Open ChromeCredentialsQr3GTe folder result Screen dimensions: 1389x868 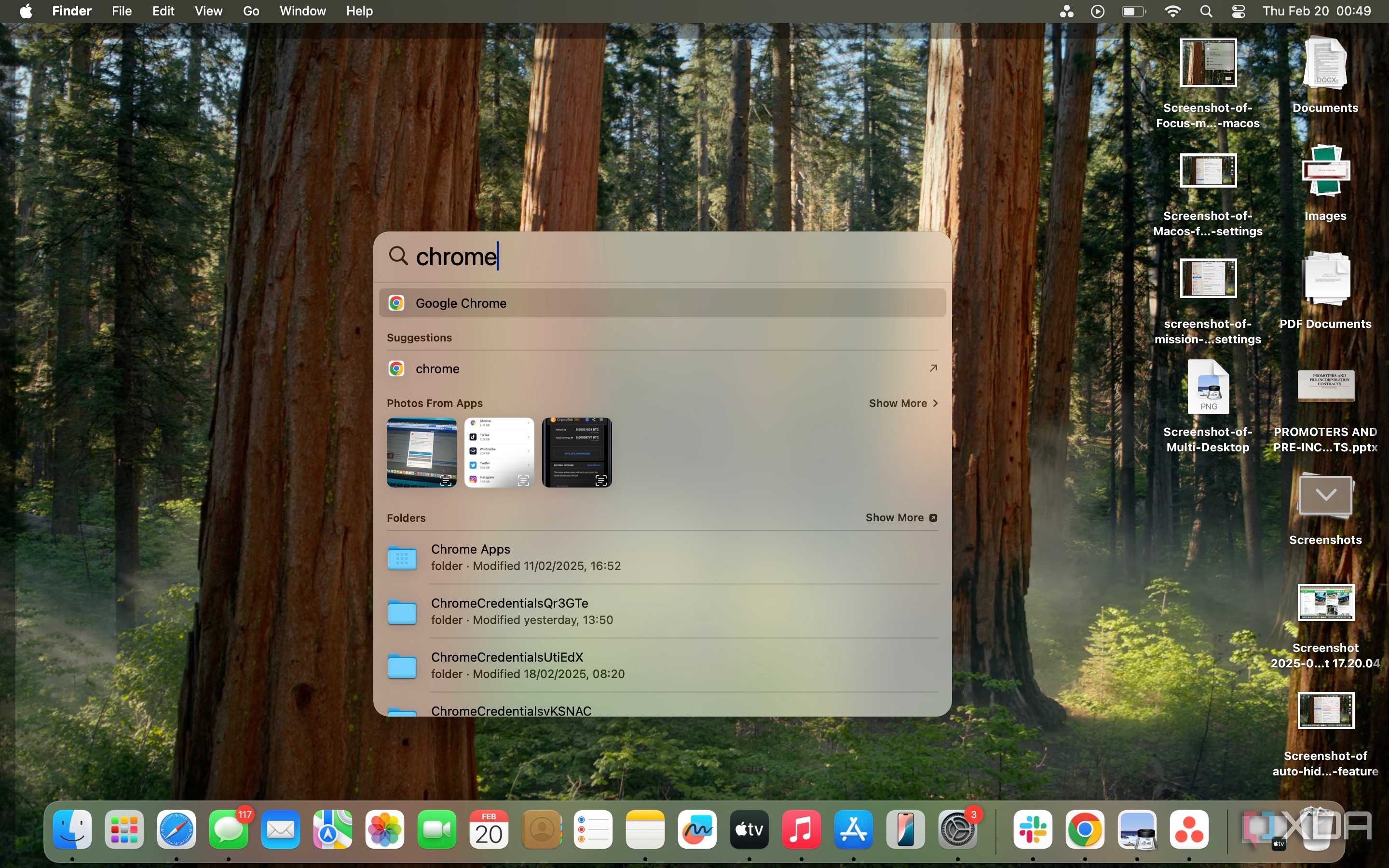pyautogui.click(x=662, y=611)
